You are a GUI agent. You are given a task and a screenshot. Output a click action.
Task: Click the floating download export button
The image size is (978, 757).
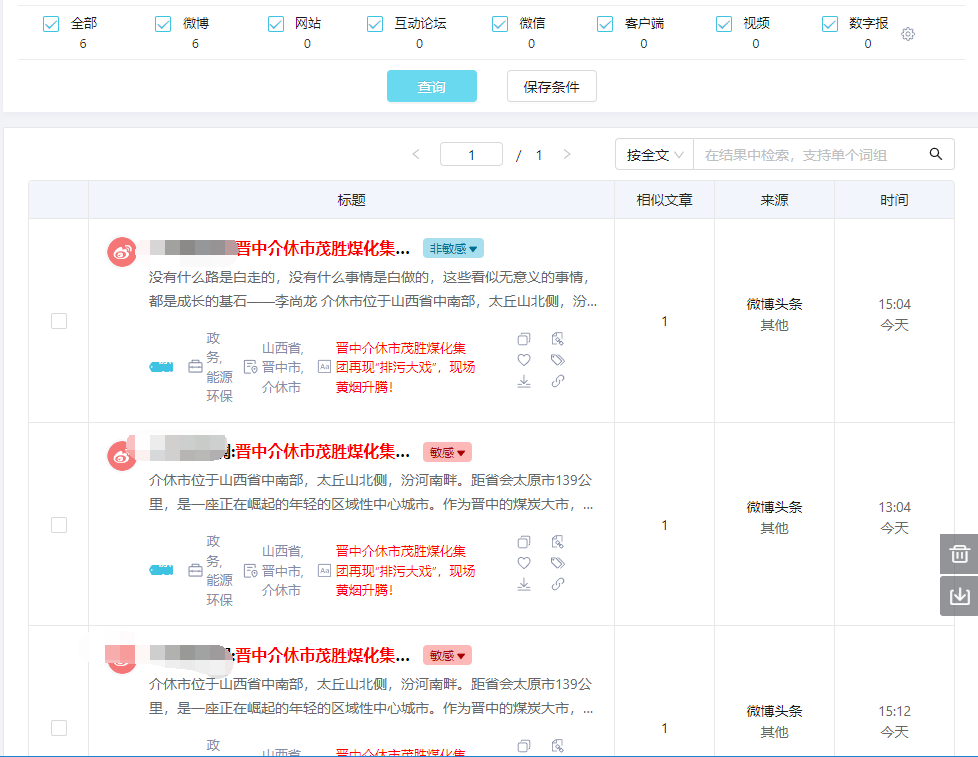coord(959,596)
